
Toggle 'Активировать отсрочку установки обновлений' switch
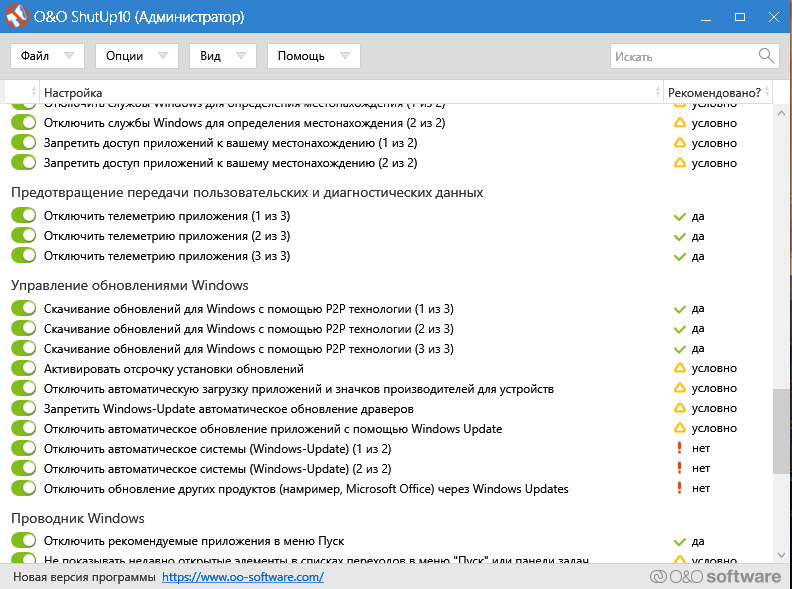[24, 369]
